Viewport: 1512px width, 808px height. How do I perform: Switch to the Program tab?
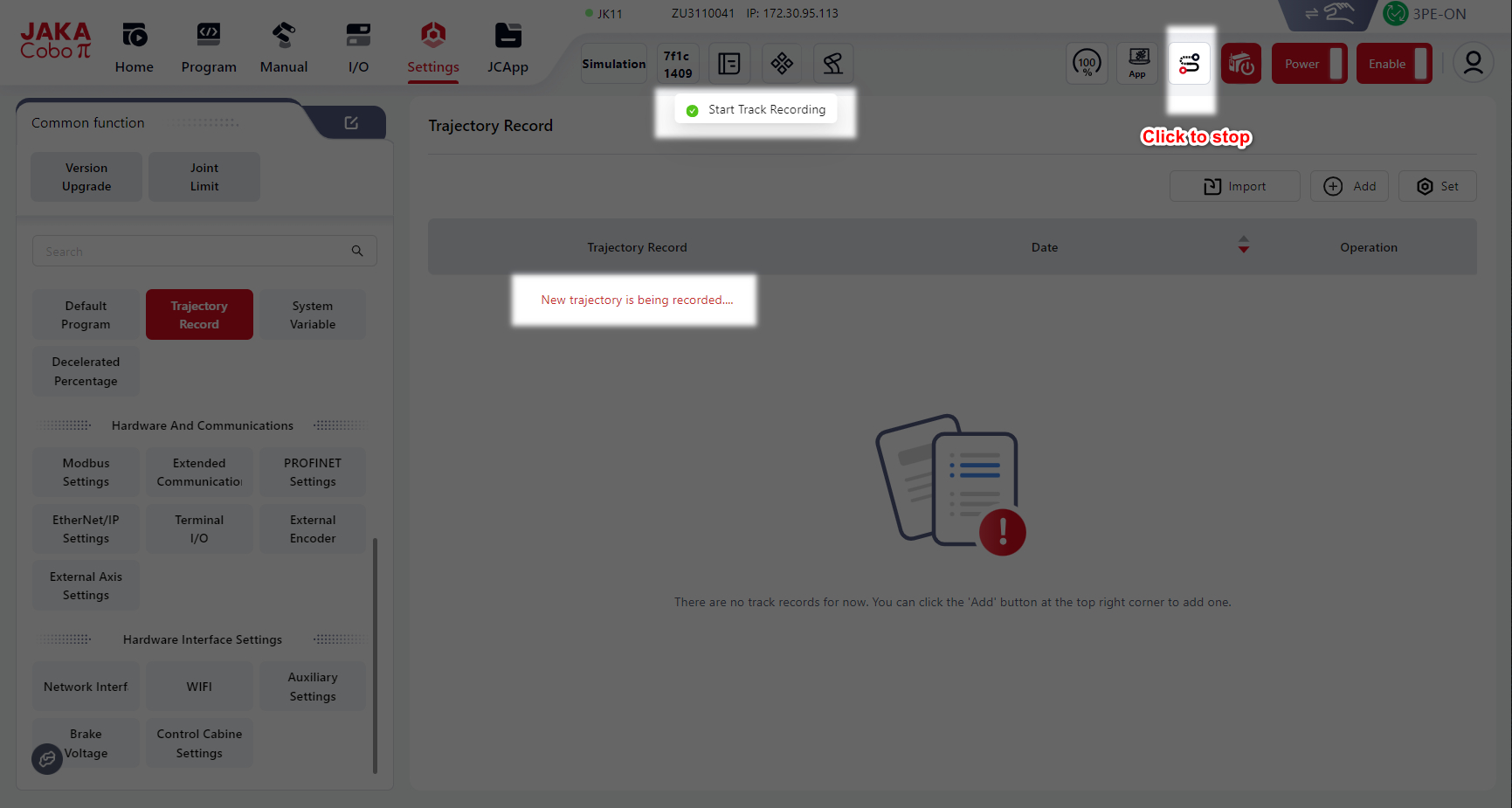[x=209, y=48]
